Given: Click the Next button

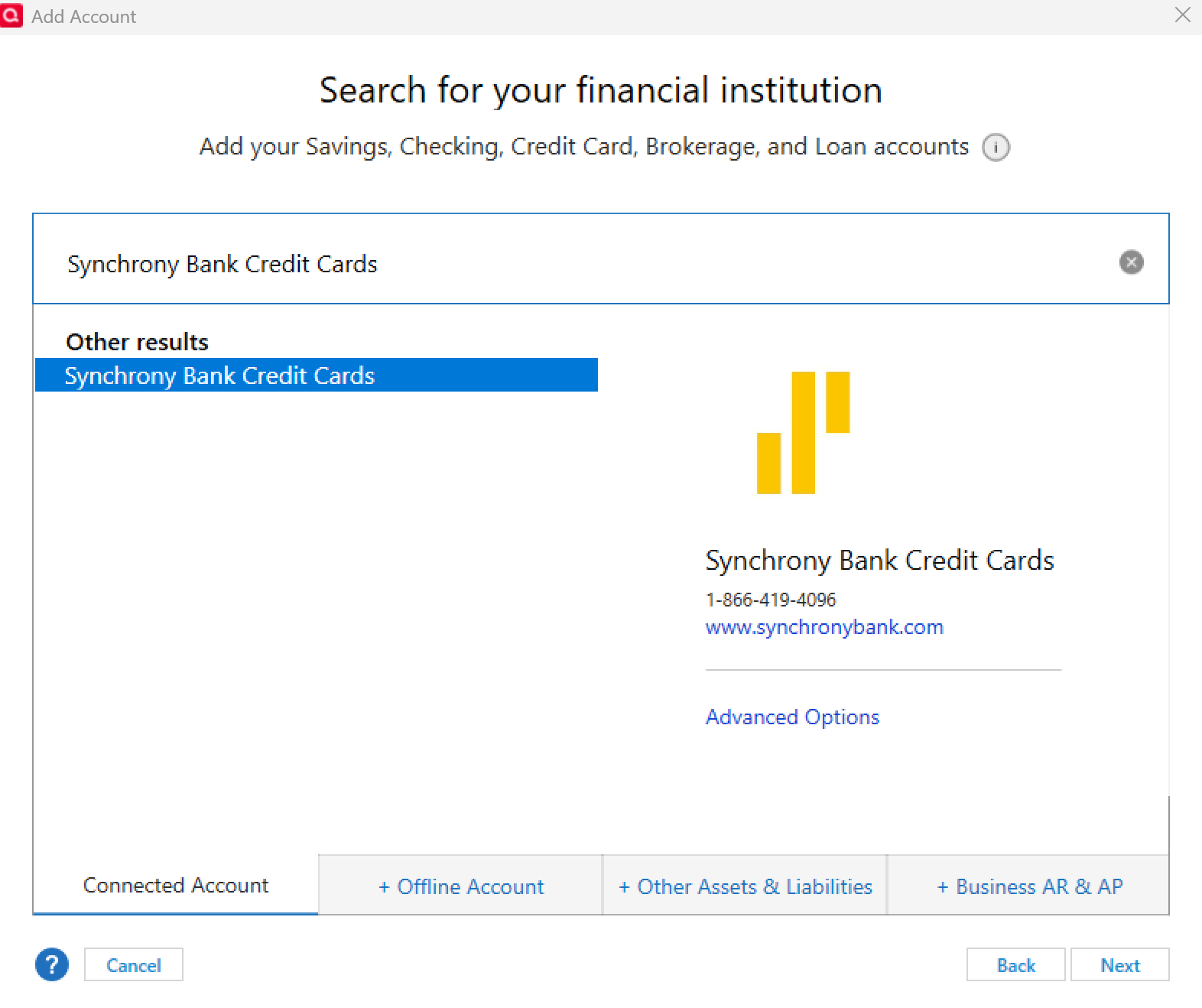Looking at the screenshot, I should (x=1120, y=965).
